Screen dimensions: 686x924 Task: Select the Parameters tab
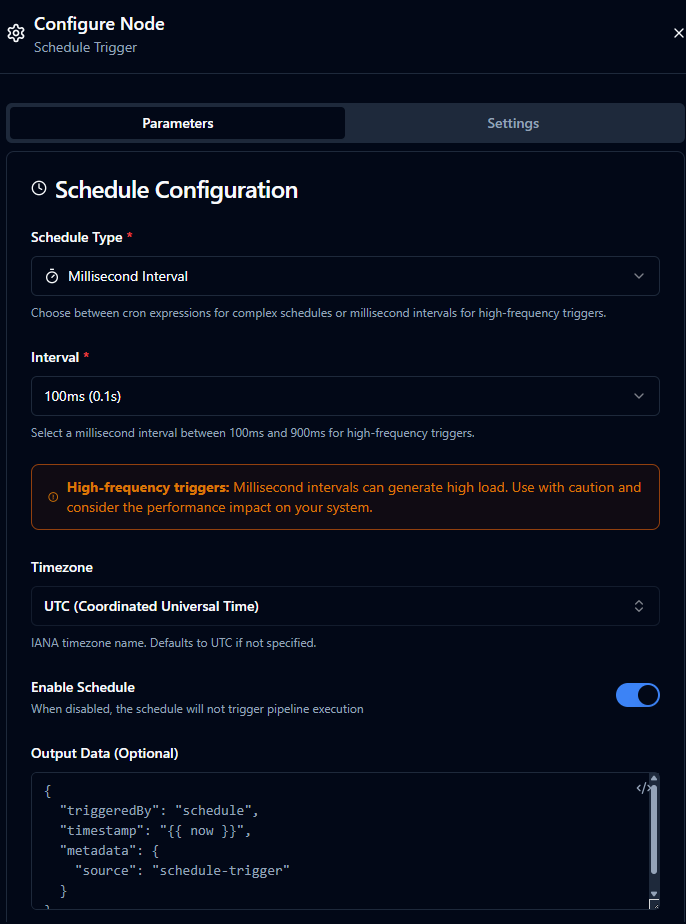(177, 122)
